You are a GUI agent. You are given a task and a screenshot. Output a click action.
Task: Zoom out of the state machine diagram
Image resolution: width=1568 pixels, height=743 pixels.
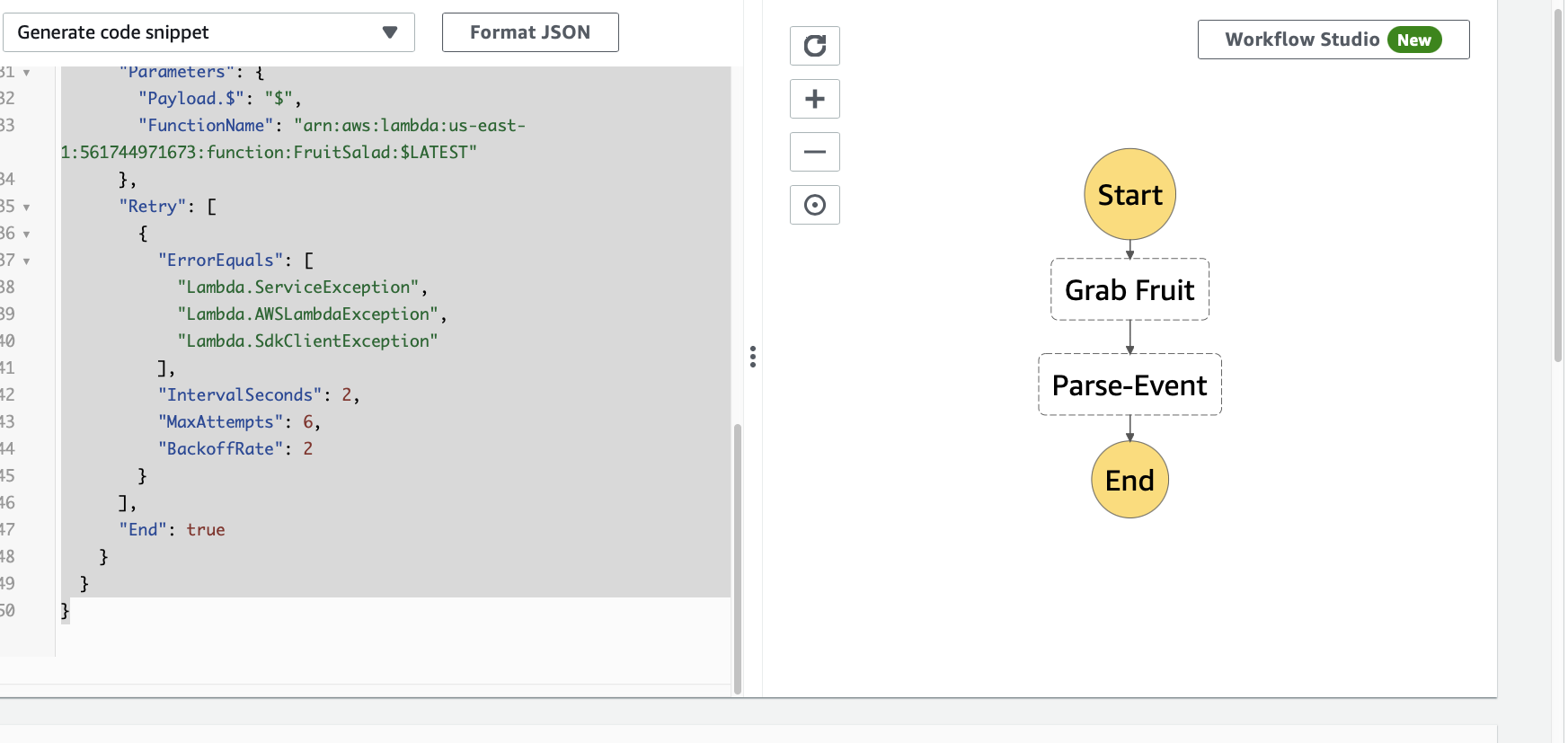[x=814, y=152]
